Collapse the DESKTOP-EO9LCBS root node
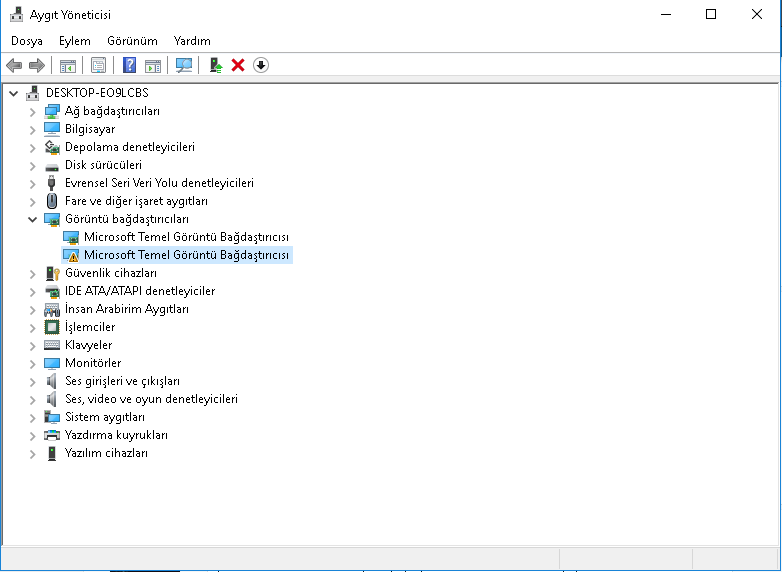Screen dimensions: 782x572 tap(13, 93)
